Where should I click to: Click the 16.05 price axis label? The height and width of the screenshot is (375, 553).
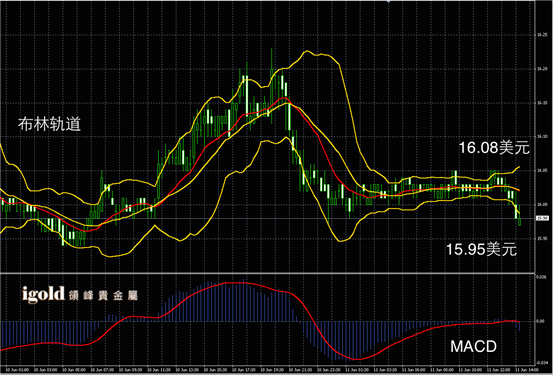[x=542, y=170]
